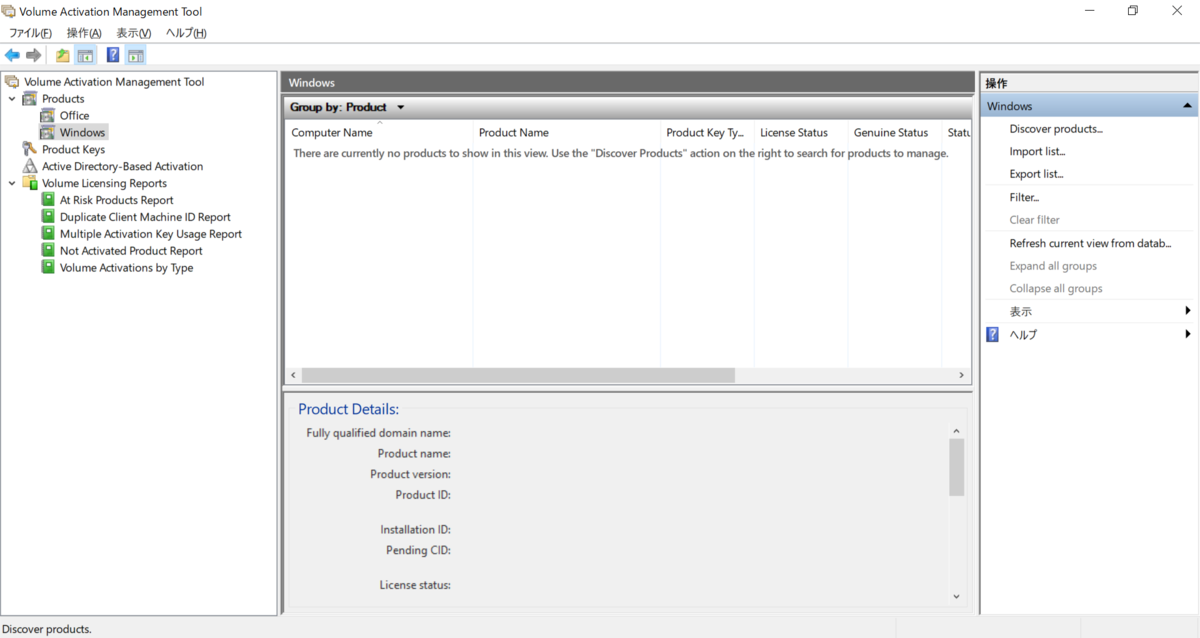Select Not Activated Product Report
Screen dimensions: 1200x638
(131, 251)
